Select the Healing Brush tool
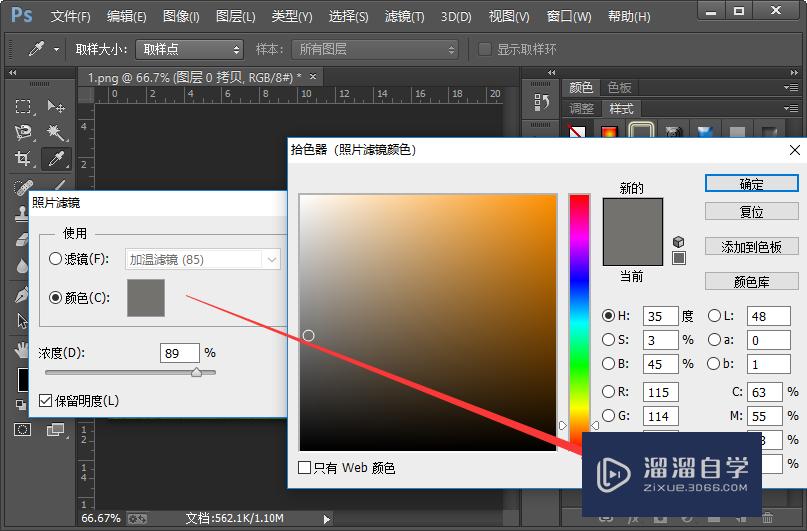This screenshot has width=807, height=531. click(23, 187)
